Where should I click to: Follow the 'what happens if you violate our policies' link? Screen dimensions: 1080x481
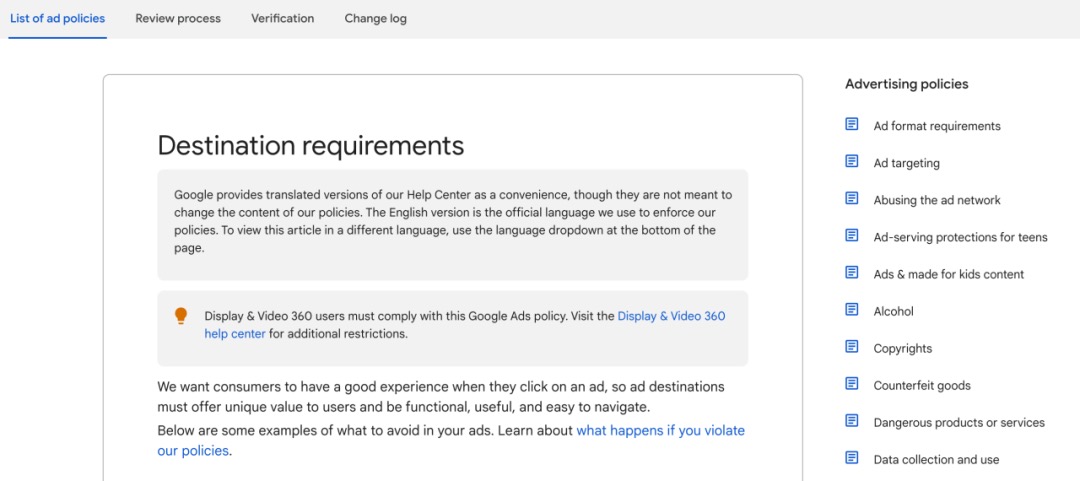pos(660,431)
